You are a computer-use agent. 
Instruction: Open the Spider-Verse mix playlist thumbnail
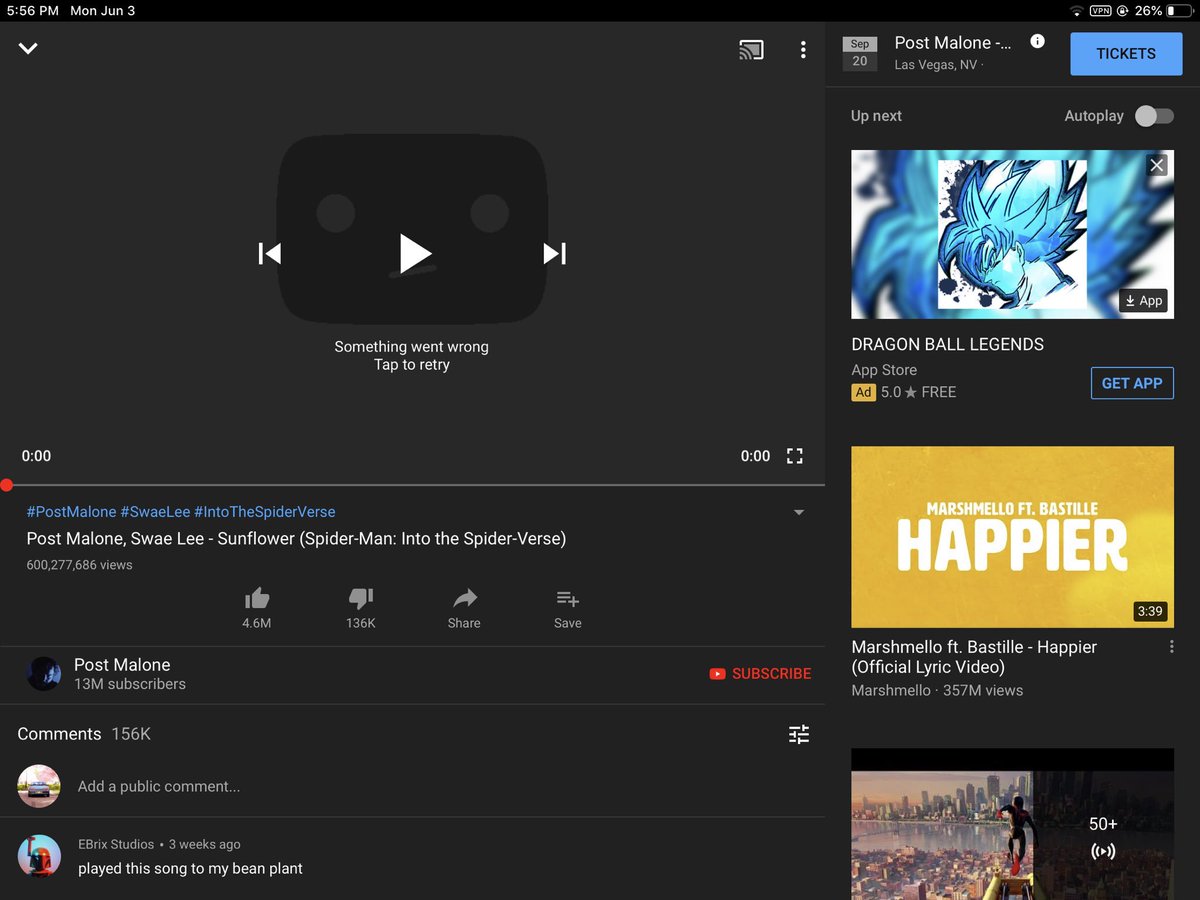[x=1012, y=824]
